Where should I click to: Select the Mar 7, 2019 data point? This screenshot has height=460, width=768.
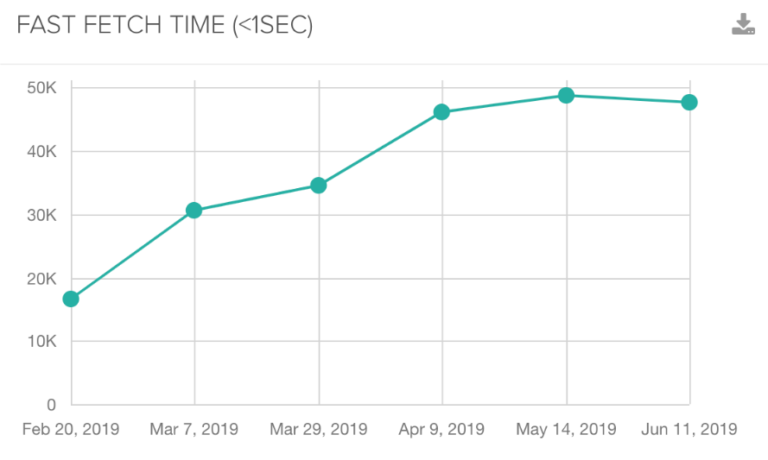[x=194, y=210]
